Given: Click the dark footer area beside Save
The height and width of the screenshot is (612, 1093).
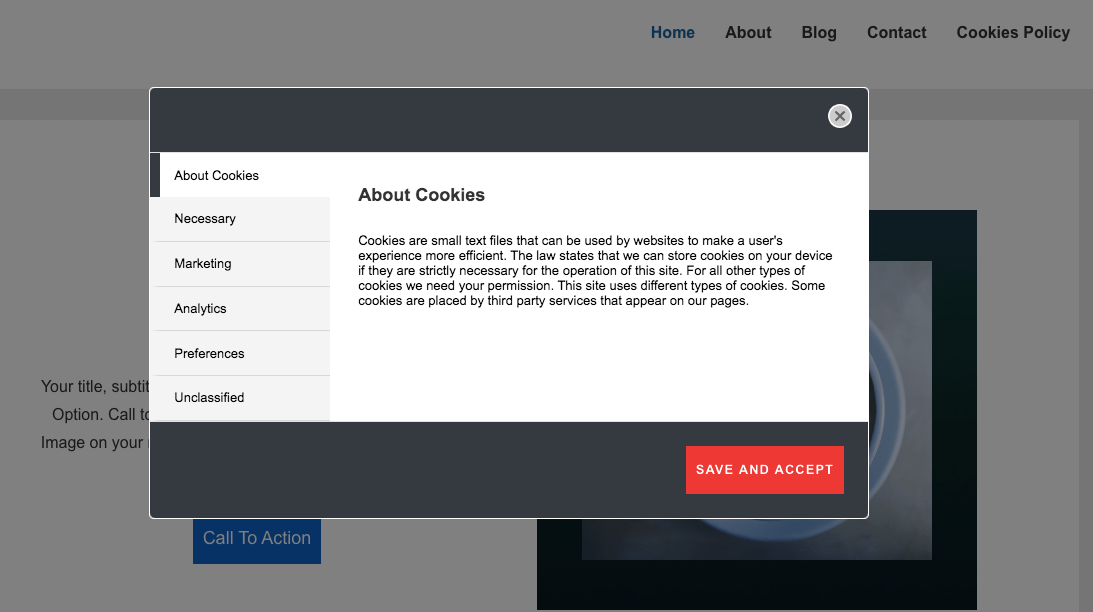Looking at the screenshot, I should pos(417,470).
